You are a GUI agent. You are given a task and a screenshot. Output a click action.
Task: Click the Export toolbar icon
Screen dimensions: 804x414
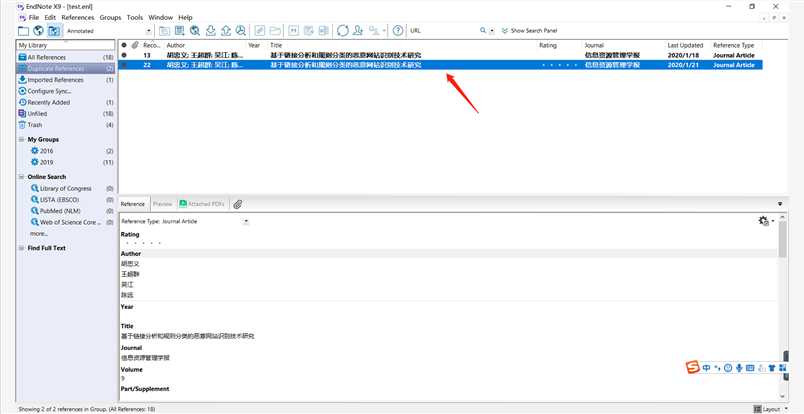(x=226, y=31)
